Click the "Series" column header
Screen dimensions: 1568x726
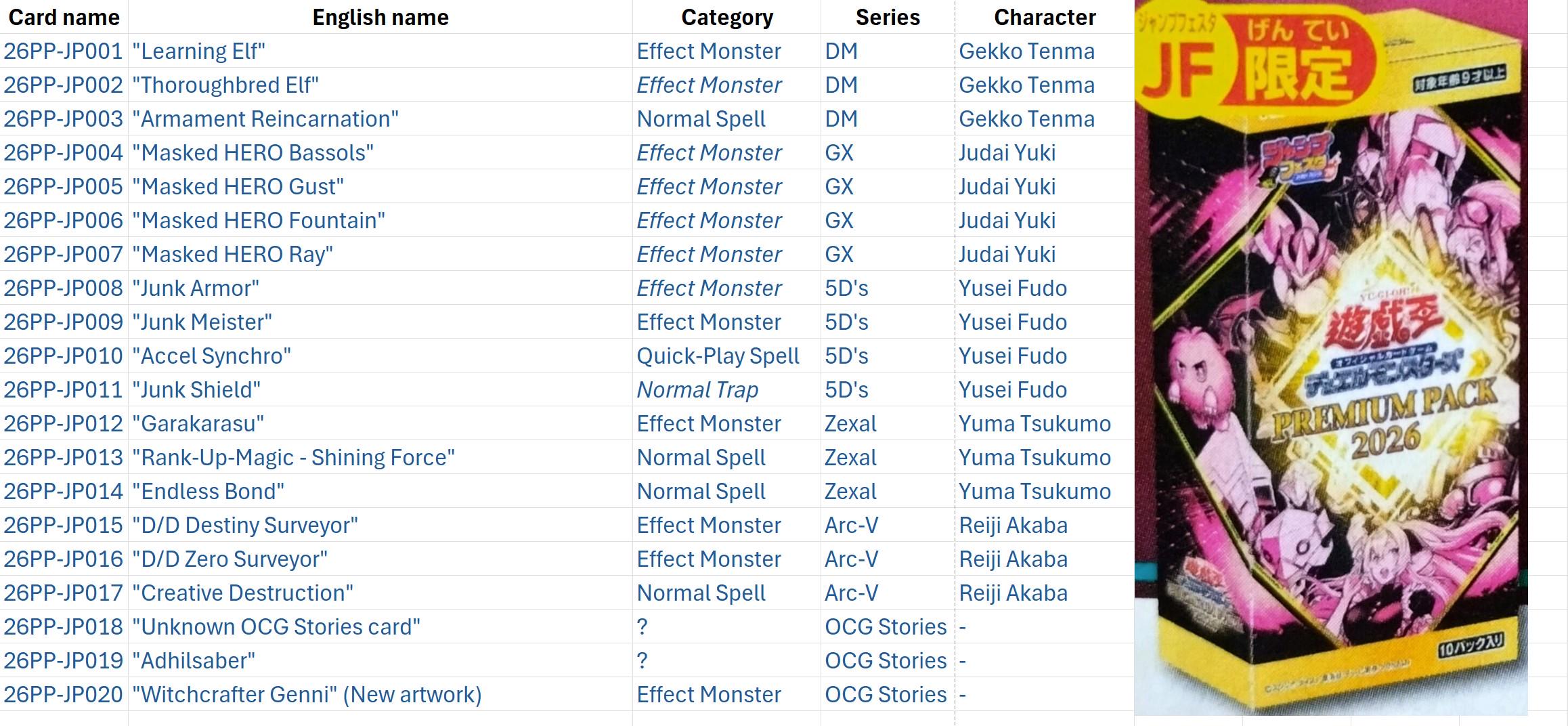coord(887,17)
